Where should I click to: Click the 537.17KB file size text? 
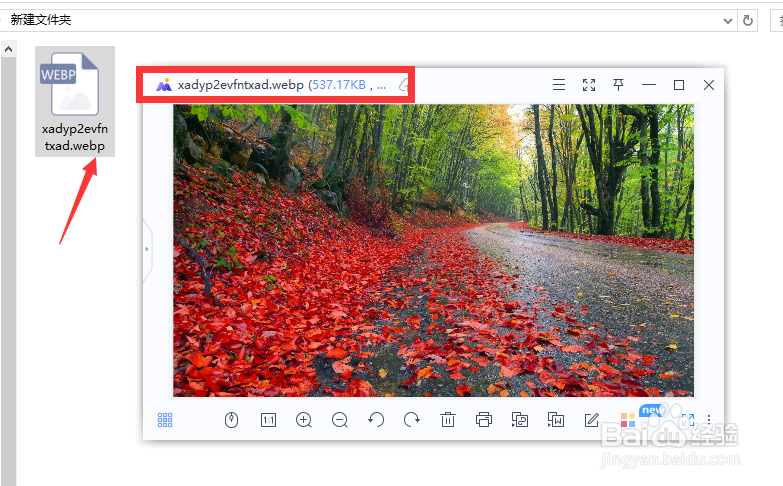339,85
